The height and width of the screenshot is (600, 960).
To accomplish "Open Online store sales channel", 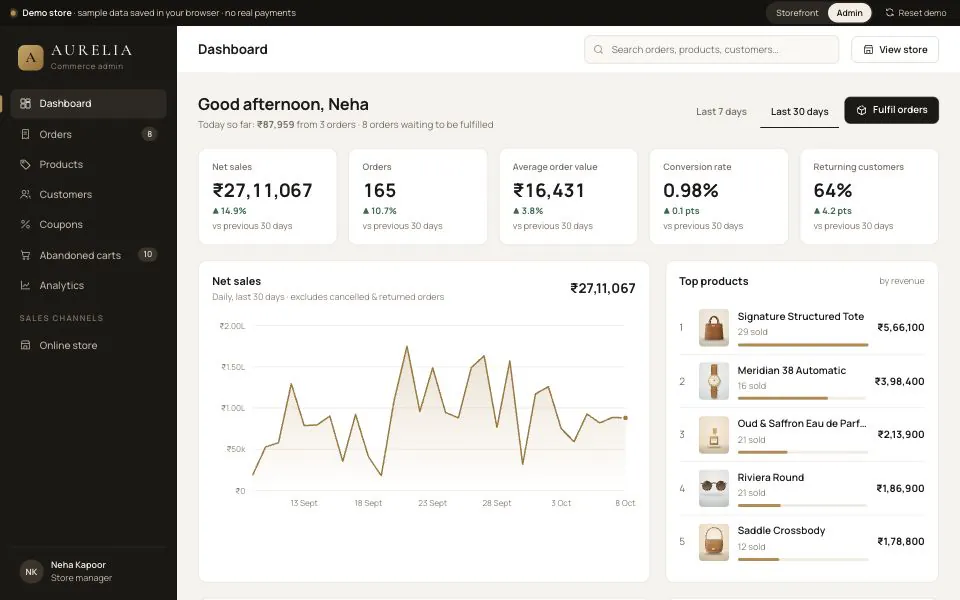I will tap(88, 345).
